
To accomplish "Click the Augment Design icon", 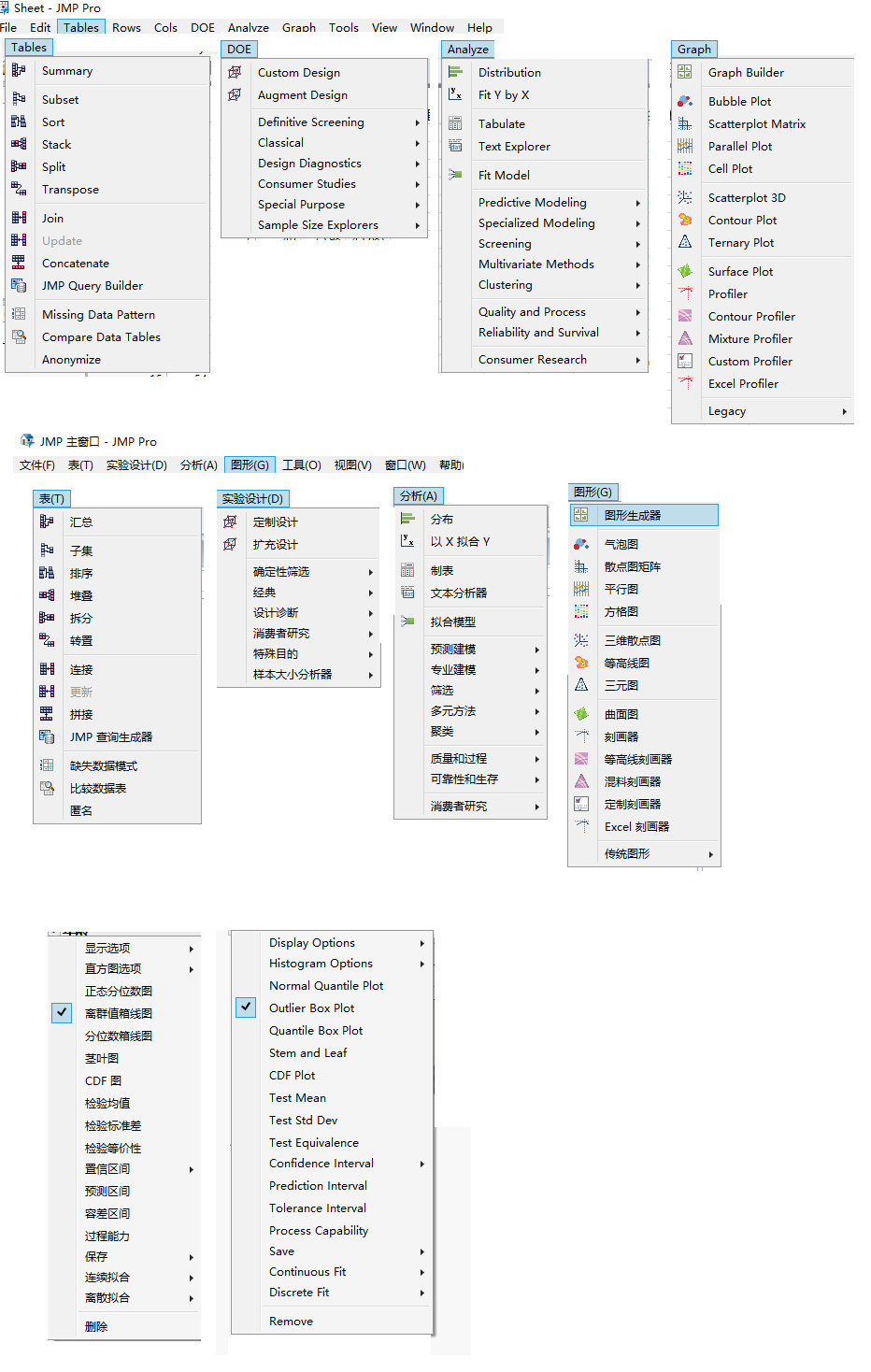I will coord(235,94).
